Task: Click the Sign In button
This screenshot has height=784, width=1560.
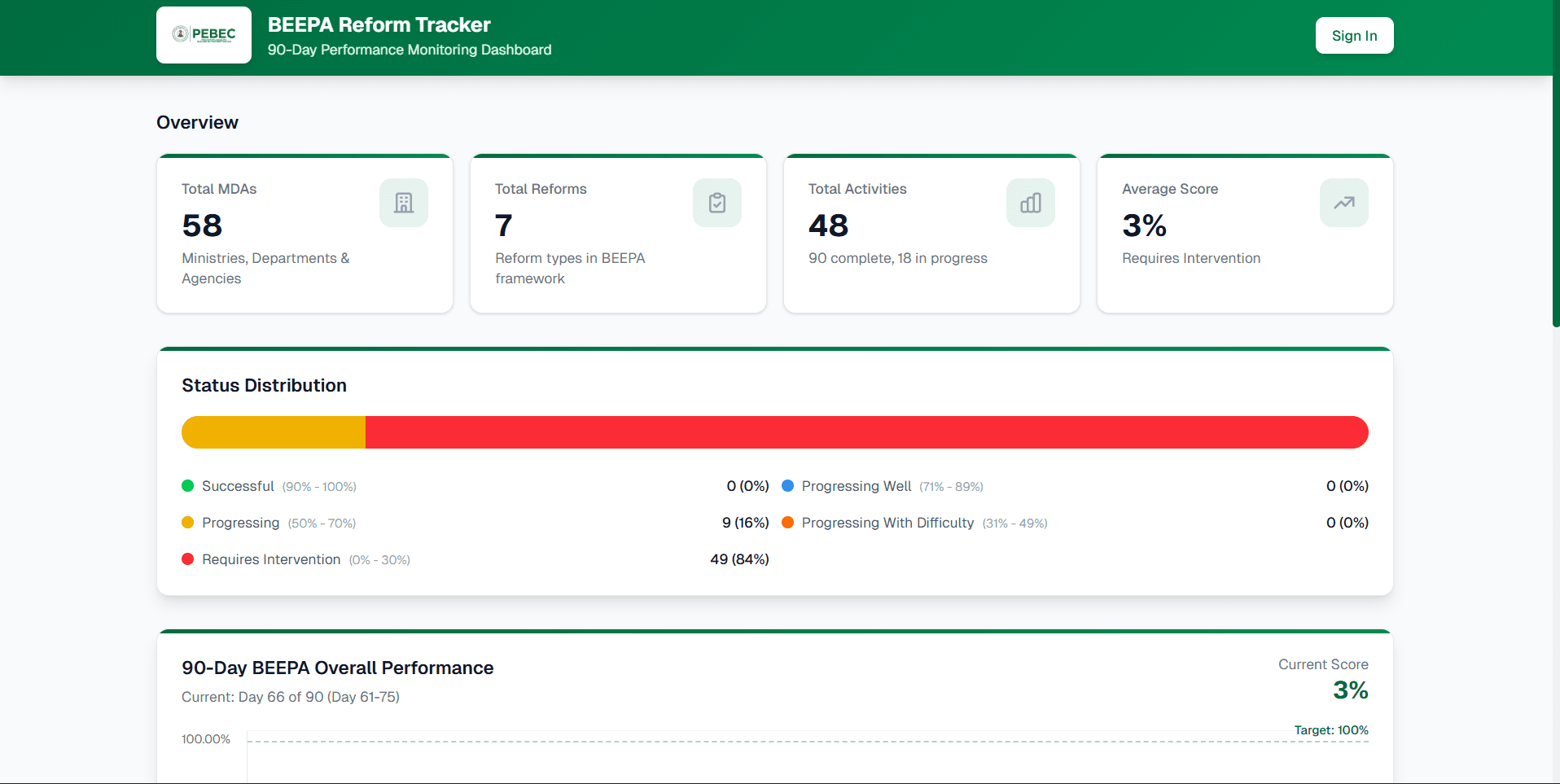Action: pyautogui.click(x=1354, y=36)
